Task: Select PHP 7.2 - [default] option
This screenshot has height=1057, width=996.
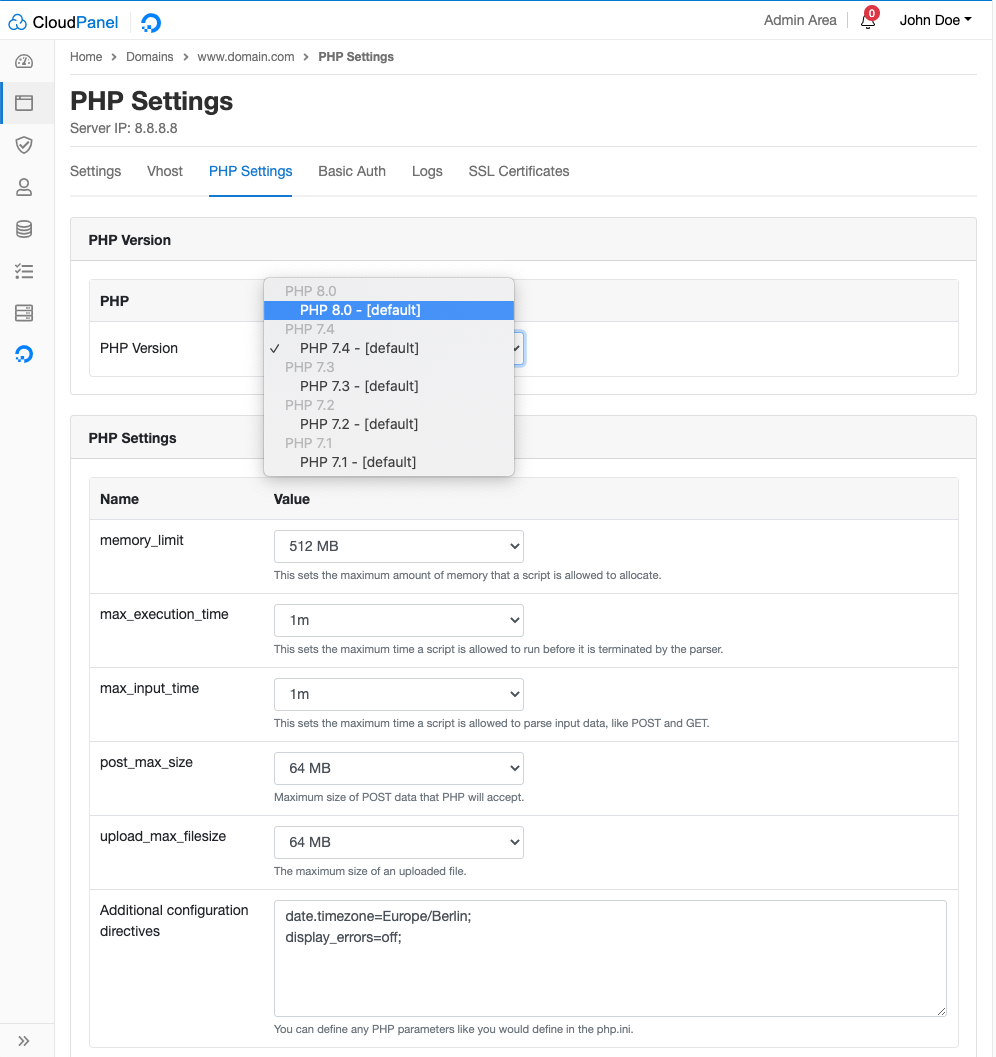Action: 389,424
